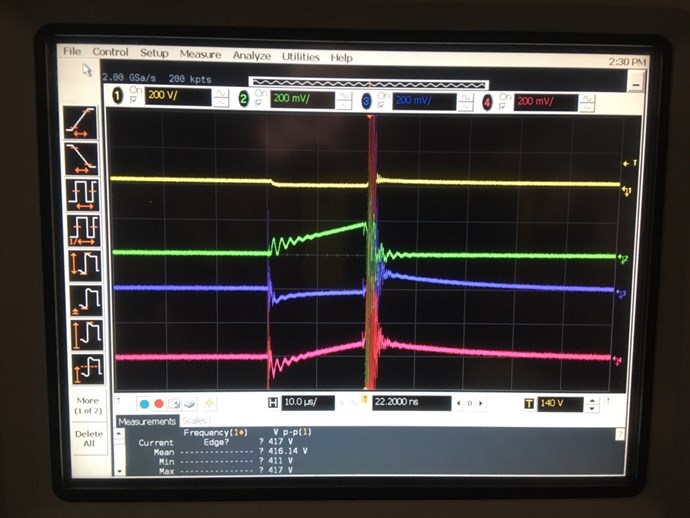
Task: Click the channel 4 red number button
Action: 487,103
